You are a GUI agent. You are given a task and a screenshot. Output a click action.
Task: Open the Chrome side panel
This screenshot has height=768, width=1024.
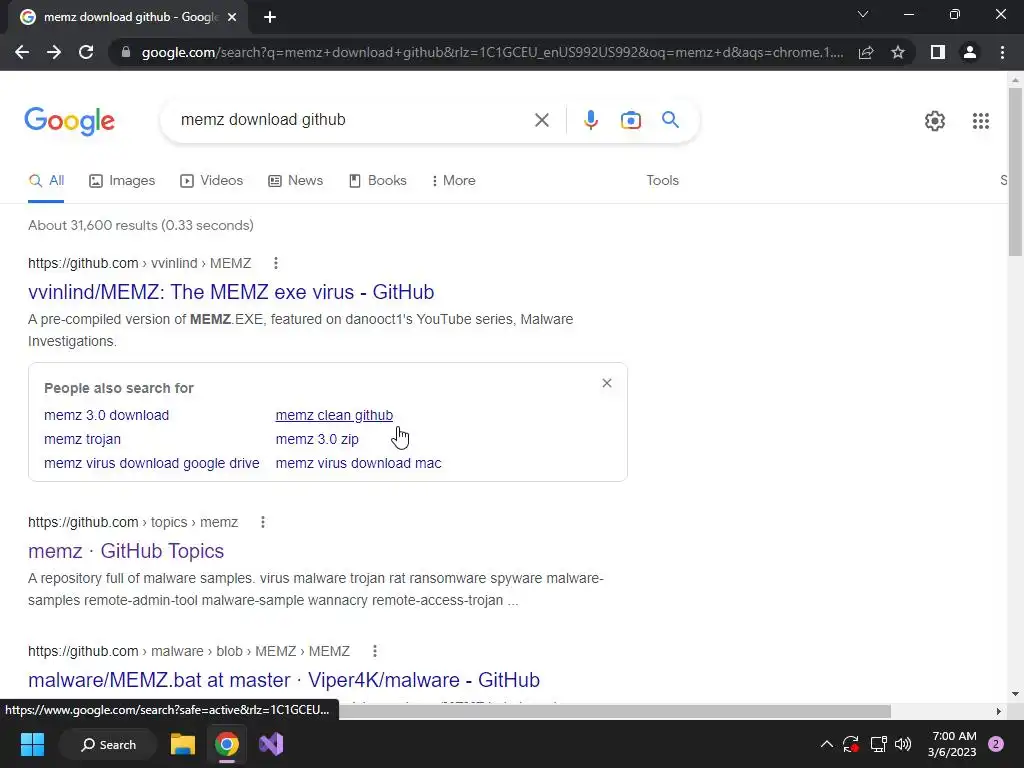tap(938, 52)
